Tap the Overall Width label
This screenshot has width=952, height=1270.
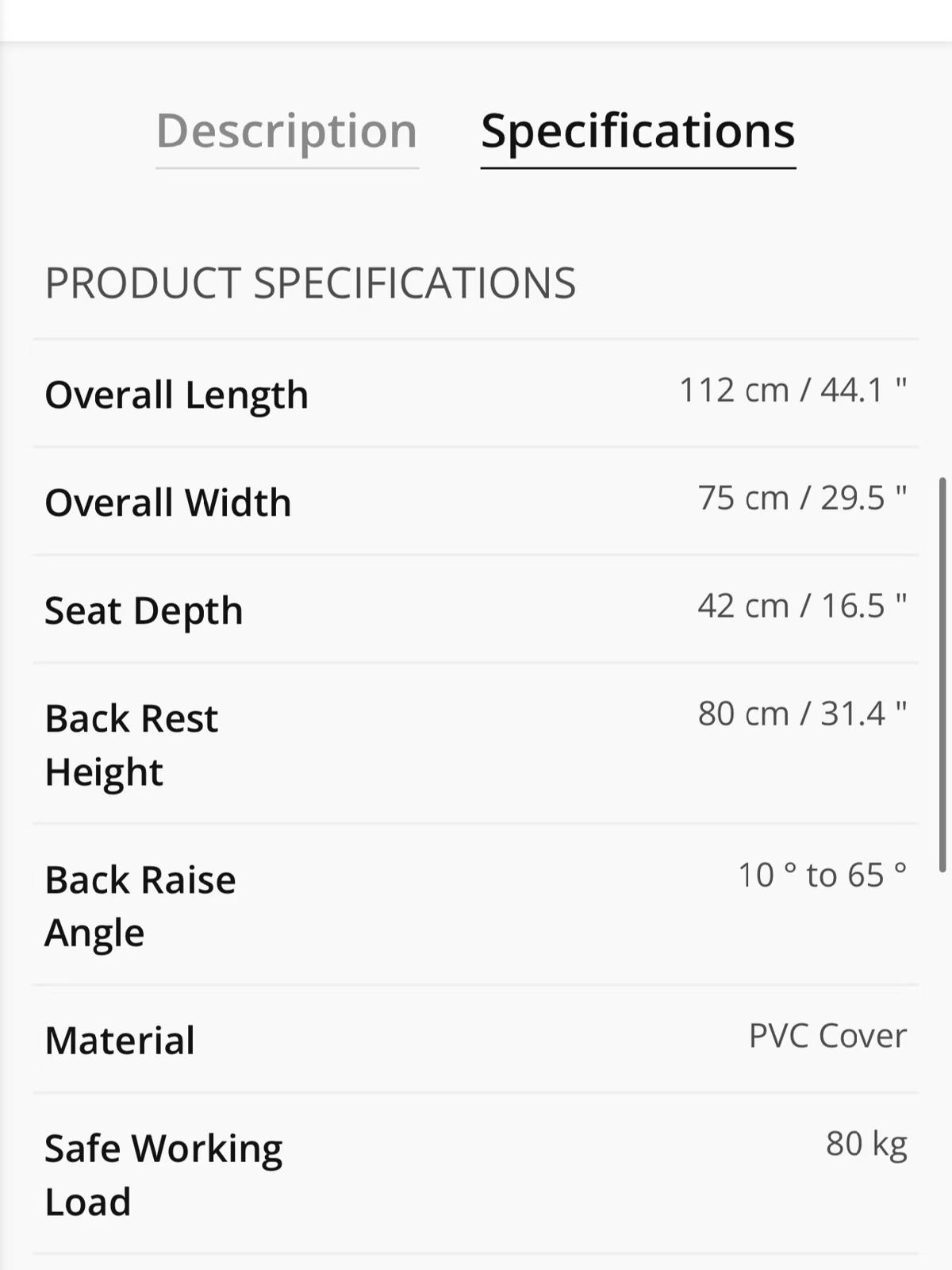(x=168, y=502)
